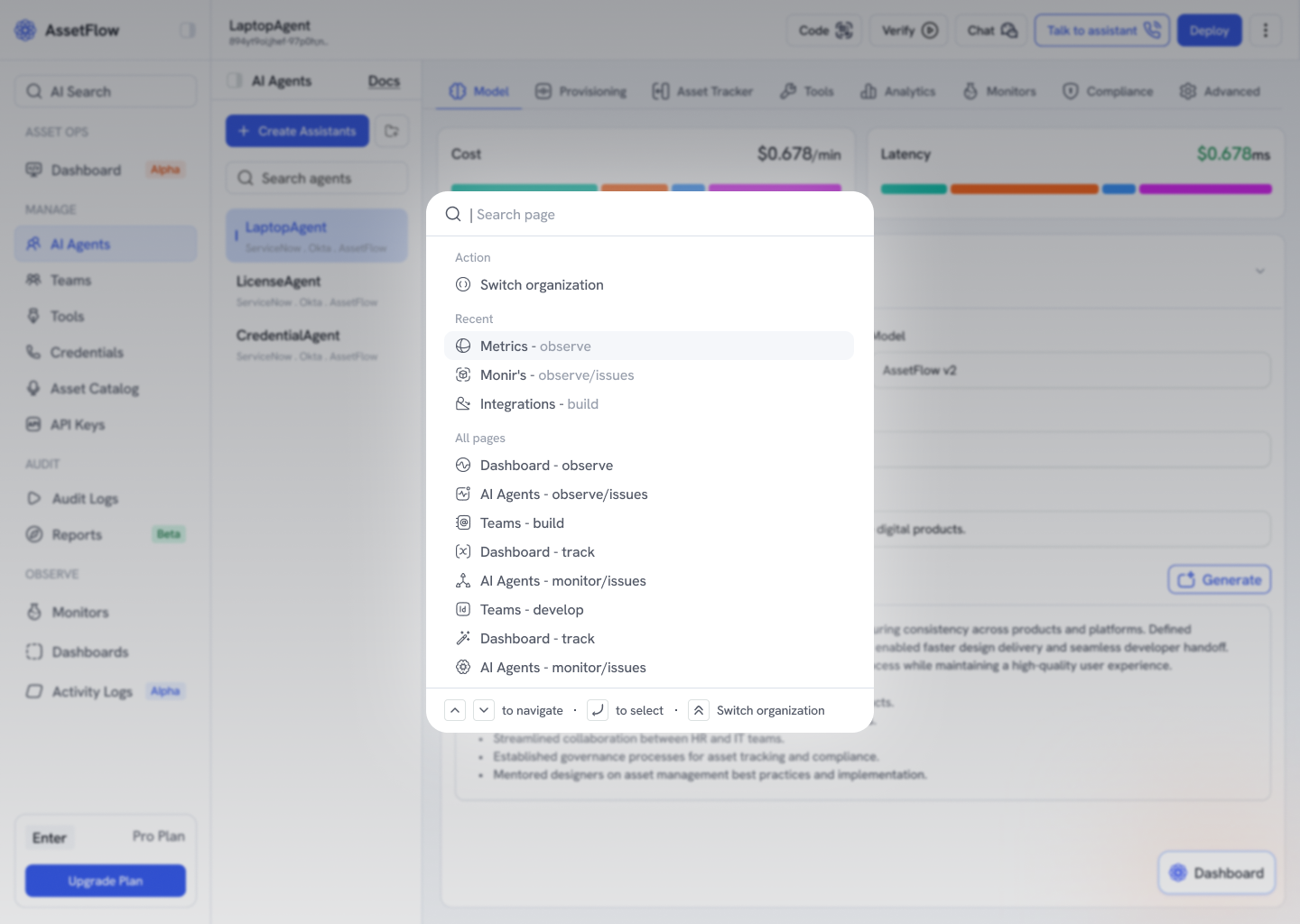Click the gear icon beside AI Agents - monitor/issues
This screenshot has width=1300, height=924.
(x=463, y=667)
